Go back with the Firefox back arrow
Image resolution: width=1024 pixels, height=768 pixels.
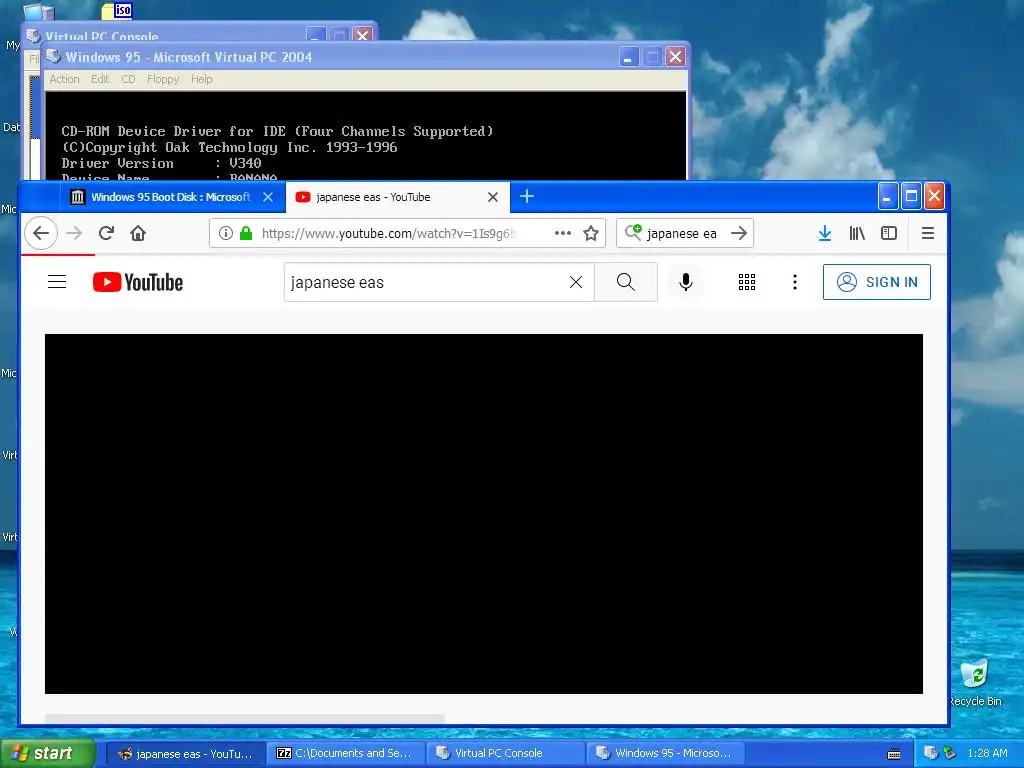coord(41,233)
